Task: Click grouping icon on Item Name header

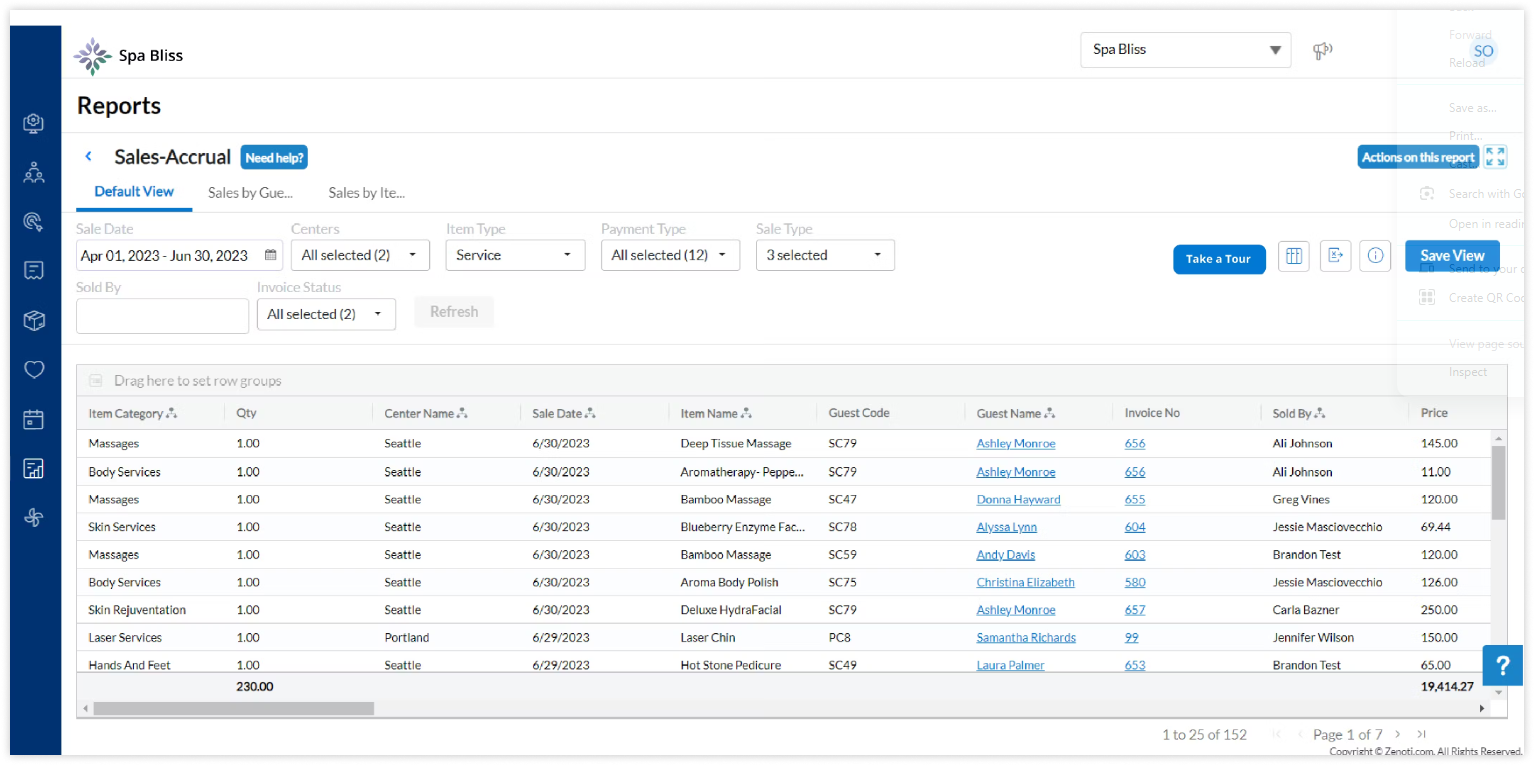Action: coord(746,413)
